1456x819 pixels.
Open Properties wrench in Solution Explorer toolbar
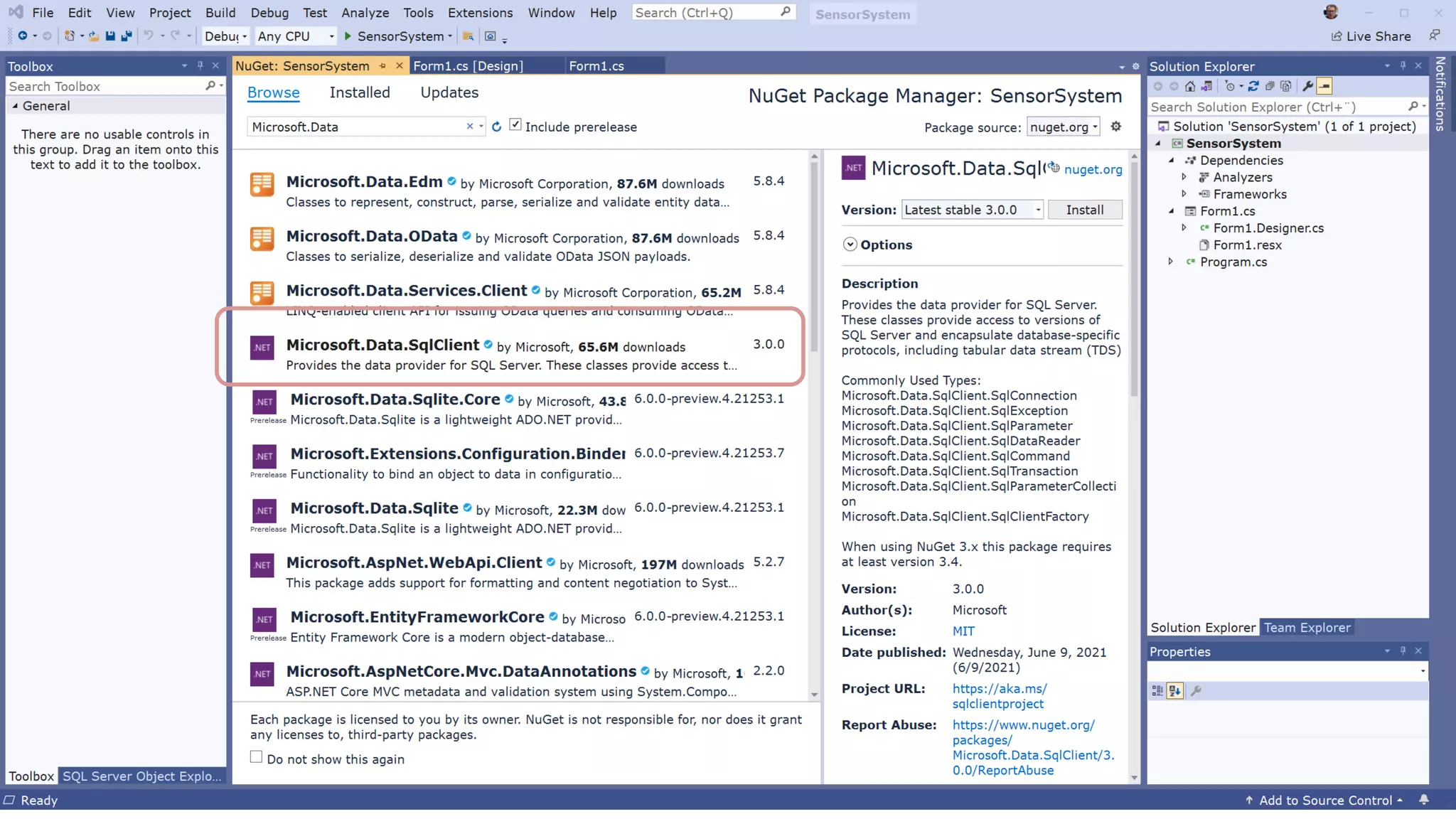pos(1307,87)
